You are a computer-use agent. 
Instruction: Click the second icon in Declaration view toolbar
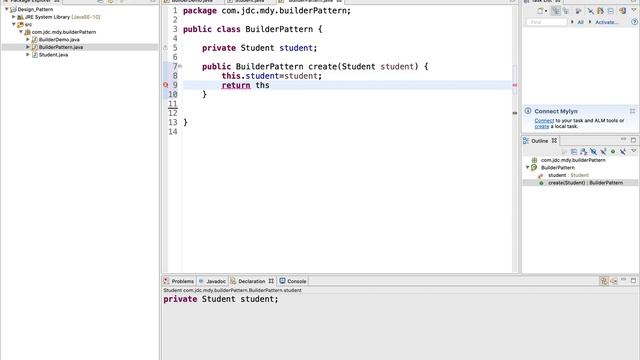point(613,281)
